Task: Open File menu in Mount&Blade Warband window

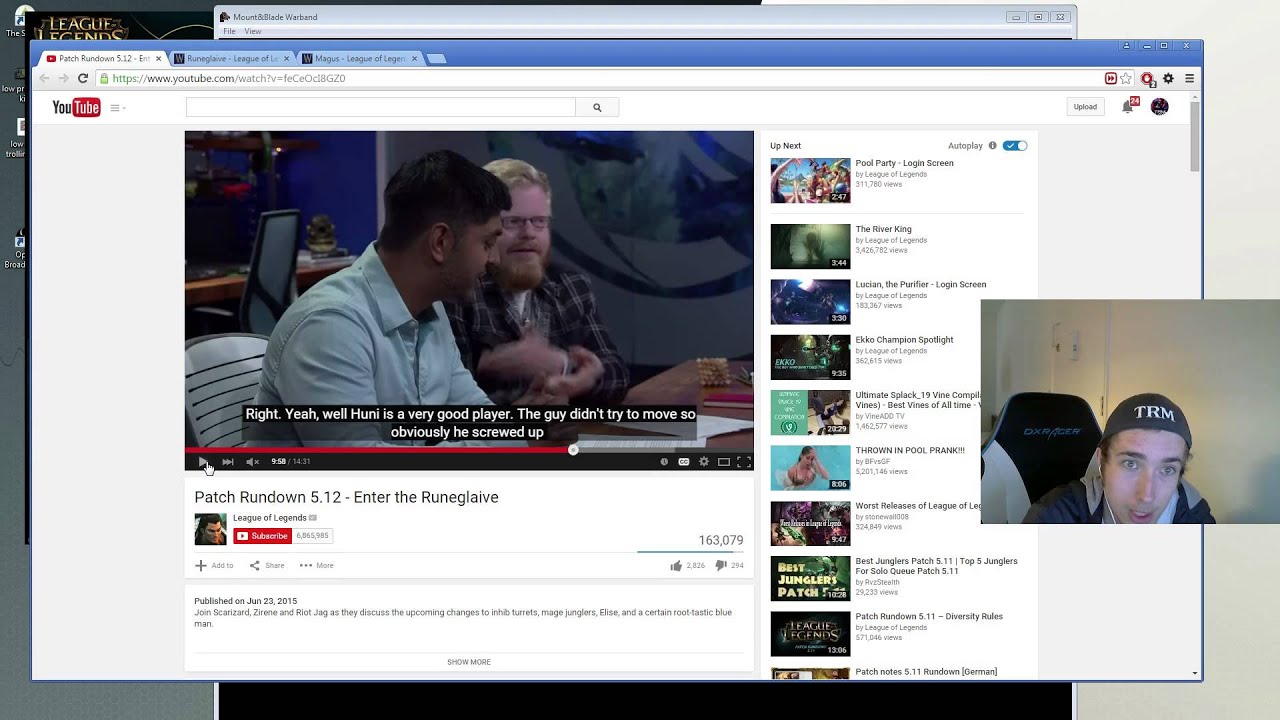Action: click(x=229, y=32)
